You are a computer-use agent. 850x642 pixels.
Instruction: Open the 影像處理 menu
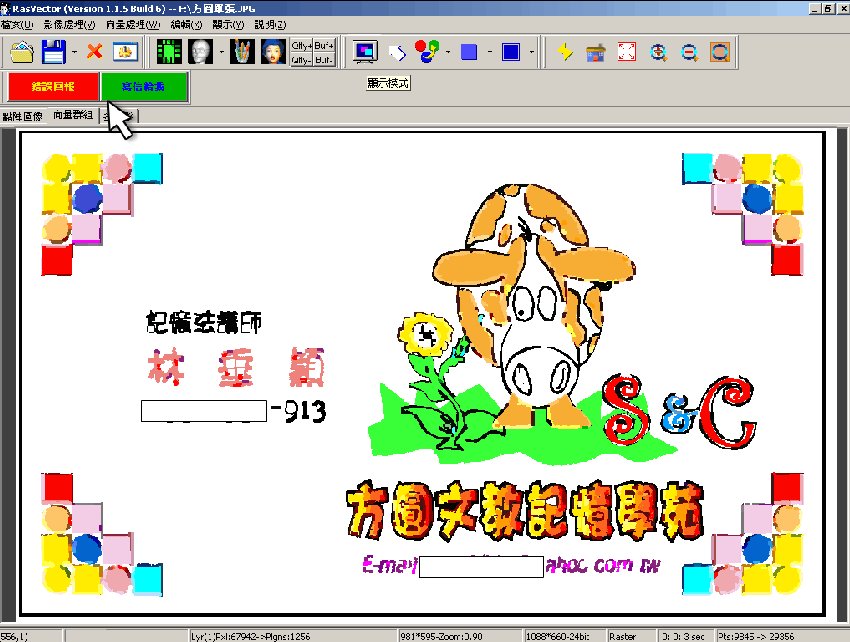click(69, 24)
